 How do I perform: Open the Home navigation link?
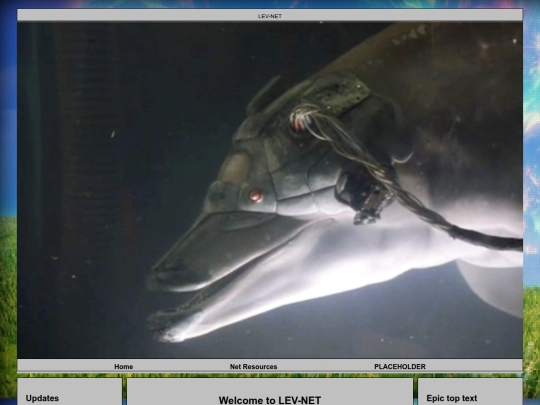[124, 366]
